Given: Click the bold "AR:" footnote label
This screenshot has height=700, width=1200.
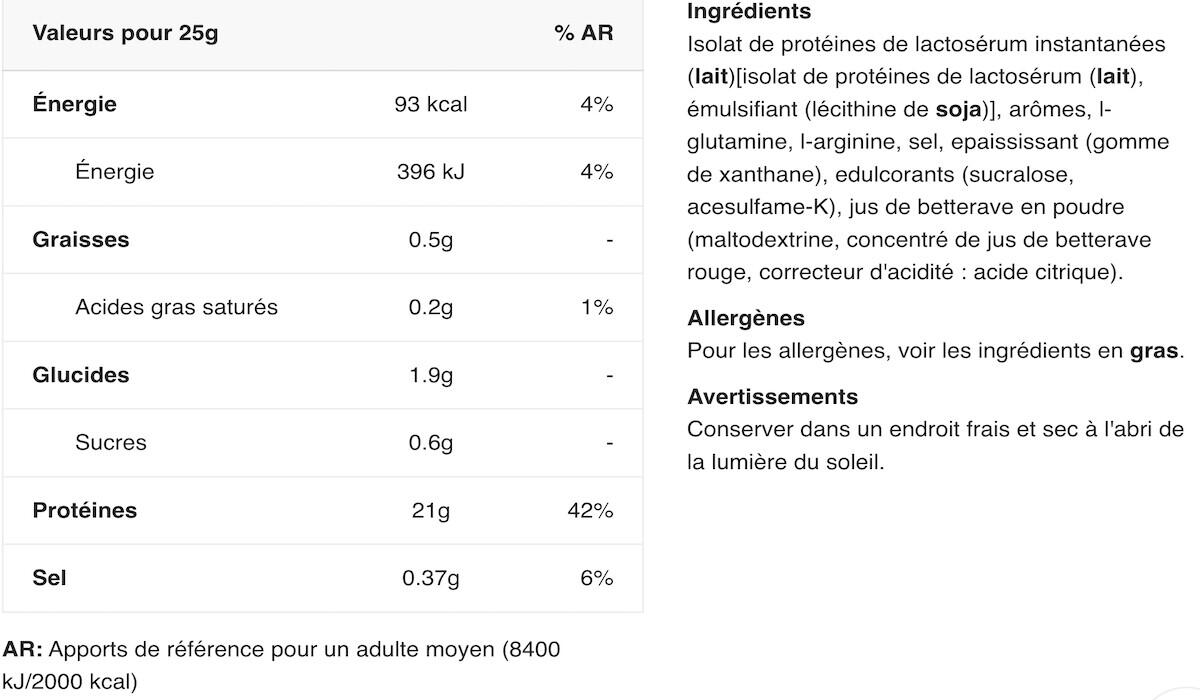Looking at the screenshot, I should (x=23, y=650).
